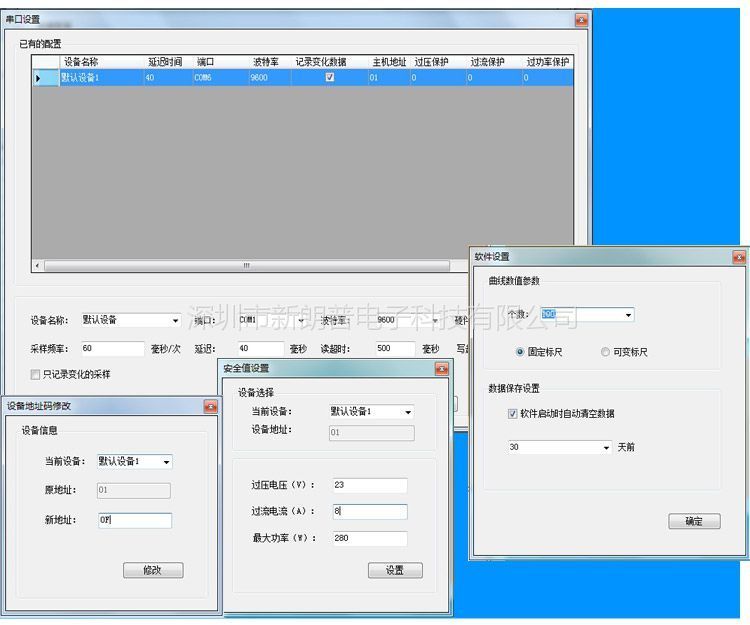Open the 当前设备 dropdown in 安全值设置
This screenshot has height=625, width=750.
[408, 412]
